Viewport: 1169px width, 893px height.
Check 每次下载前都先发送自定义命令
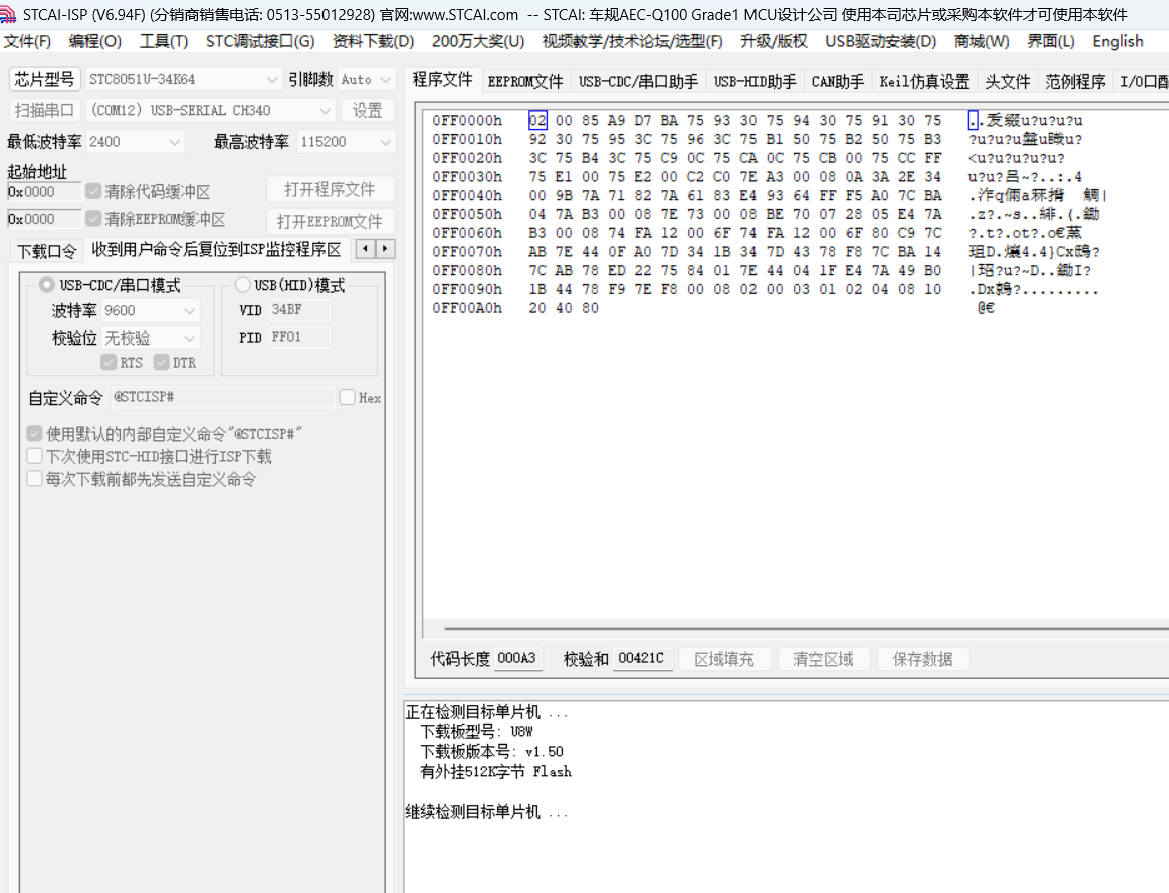click(x=34, y=479)
